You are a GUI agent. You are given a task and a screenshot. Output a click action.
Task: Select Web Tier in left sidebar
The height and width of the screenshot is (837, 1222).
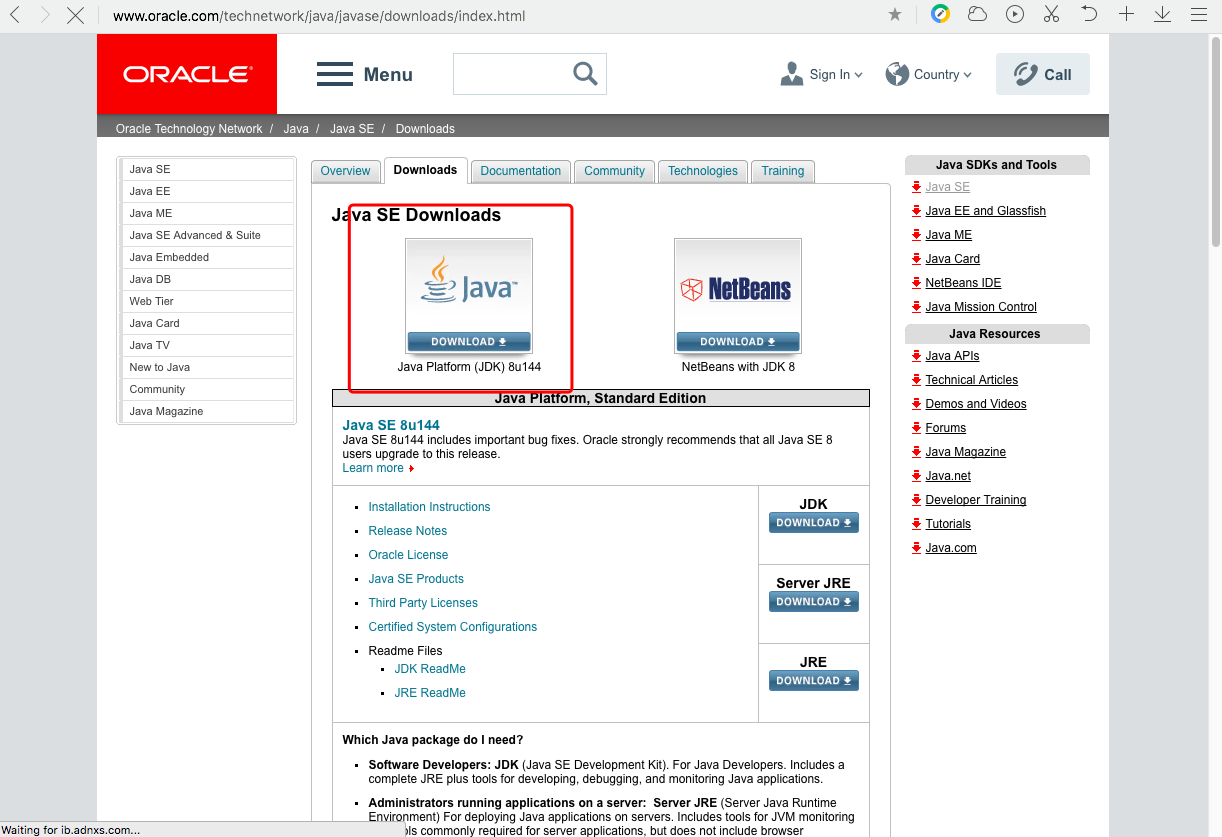pyautogui.click(x=207, y=301)
